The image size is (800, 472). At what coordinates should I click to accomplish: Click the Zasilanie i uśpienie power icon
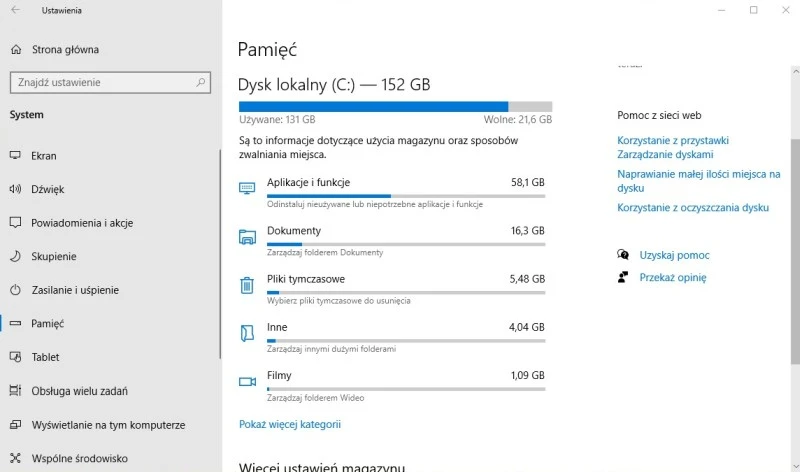tap(15, 290)
